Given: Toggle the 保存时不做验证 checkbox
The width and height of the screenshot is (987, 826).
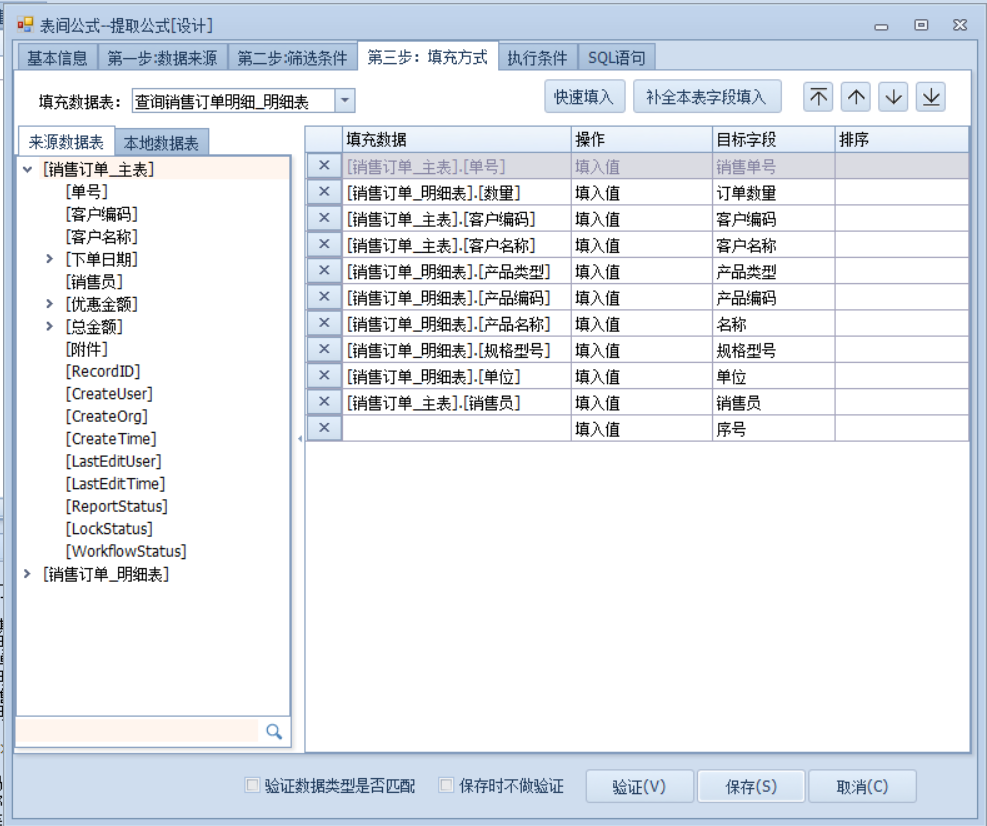Looking at the screenshot, I should click(x=447, y=786).
